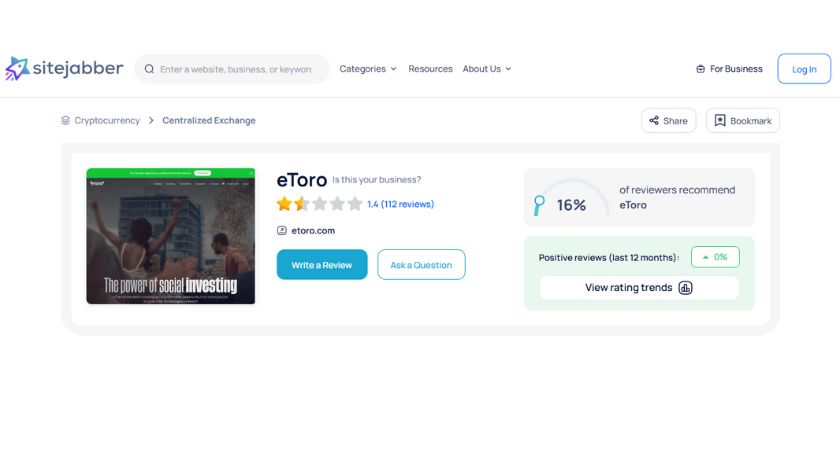Open the For Business link

coord(736,69)
